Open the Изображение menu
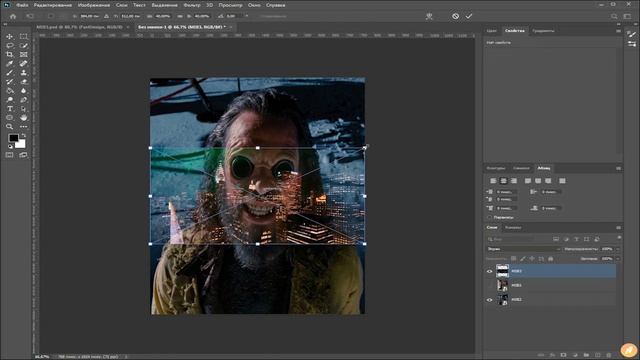This screenshot has width=640, height=360. pyautogui.click(x=93, y=5)
